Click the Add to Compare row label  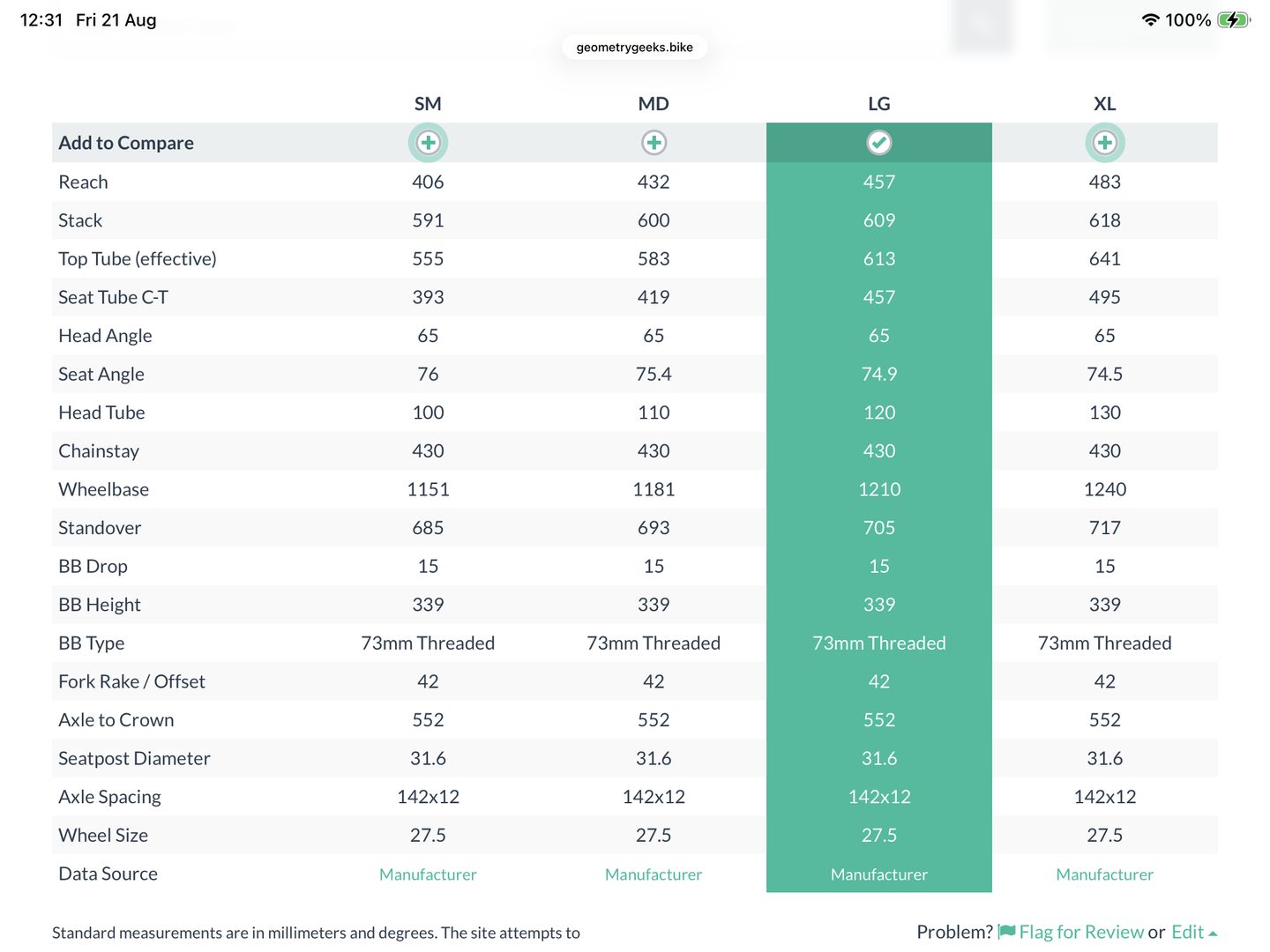[126, 143]
